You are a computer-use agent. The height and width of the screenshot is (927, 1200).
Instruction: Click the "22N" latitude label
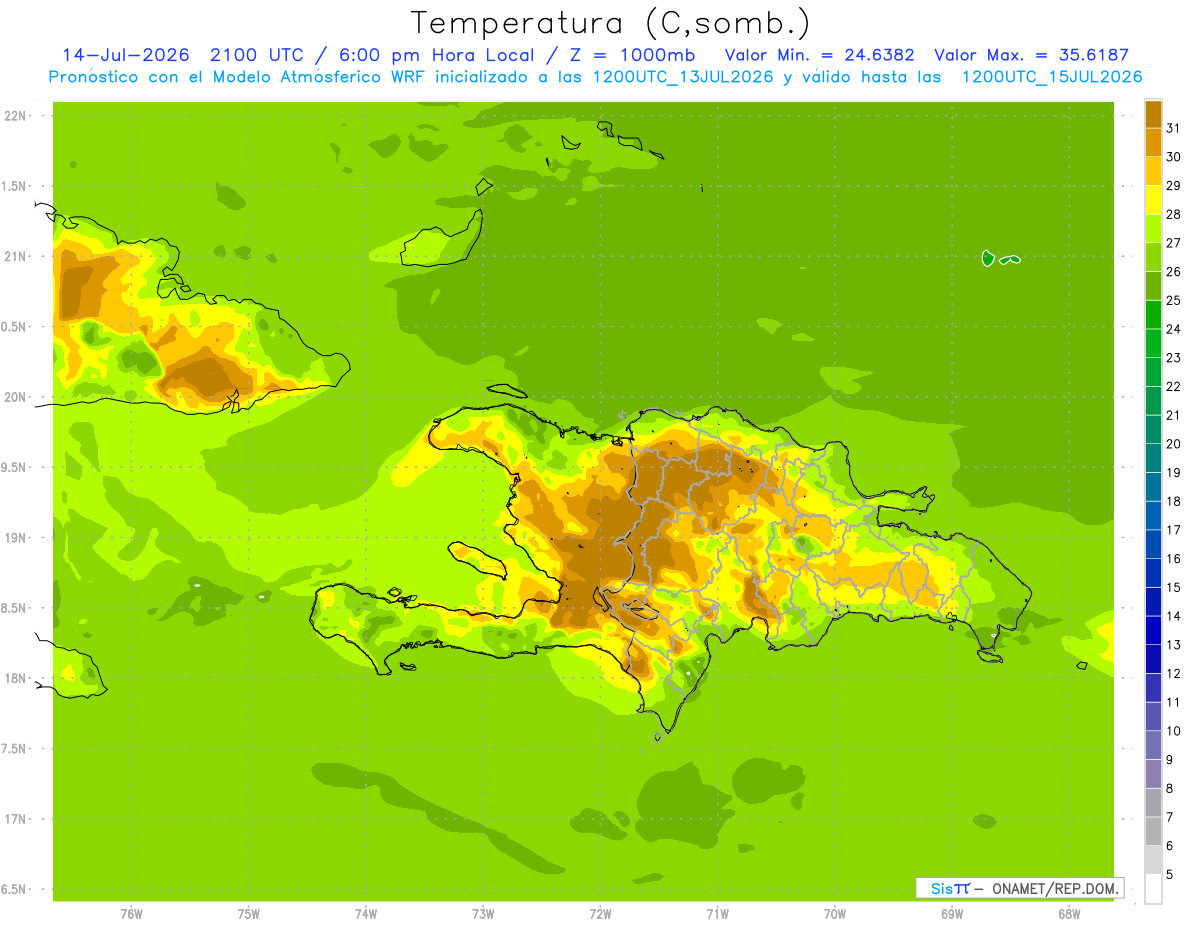click(x=16, y=116)
